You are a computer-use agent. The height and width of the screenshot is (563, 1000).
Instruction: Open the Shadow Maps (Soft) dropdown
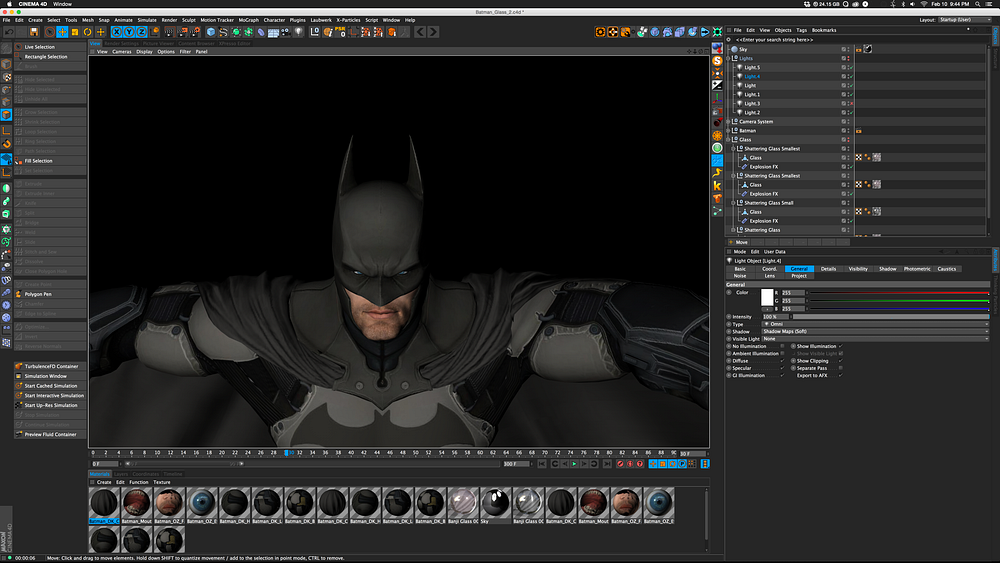[x=875, y=332]
